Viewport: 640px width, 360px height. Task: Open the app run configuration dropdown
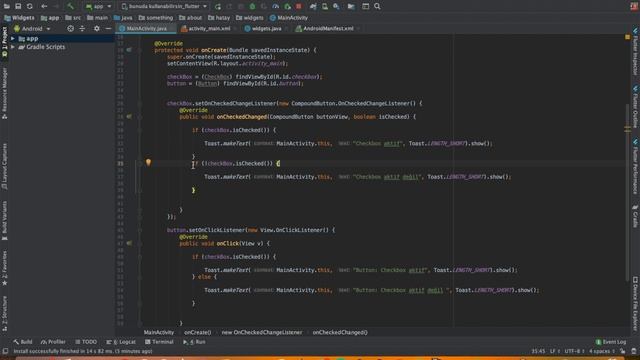[98, 6]
